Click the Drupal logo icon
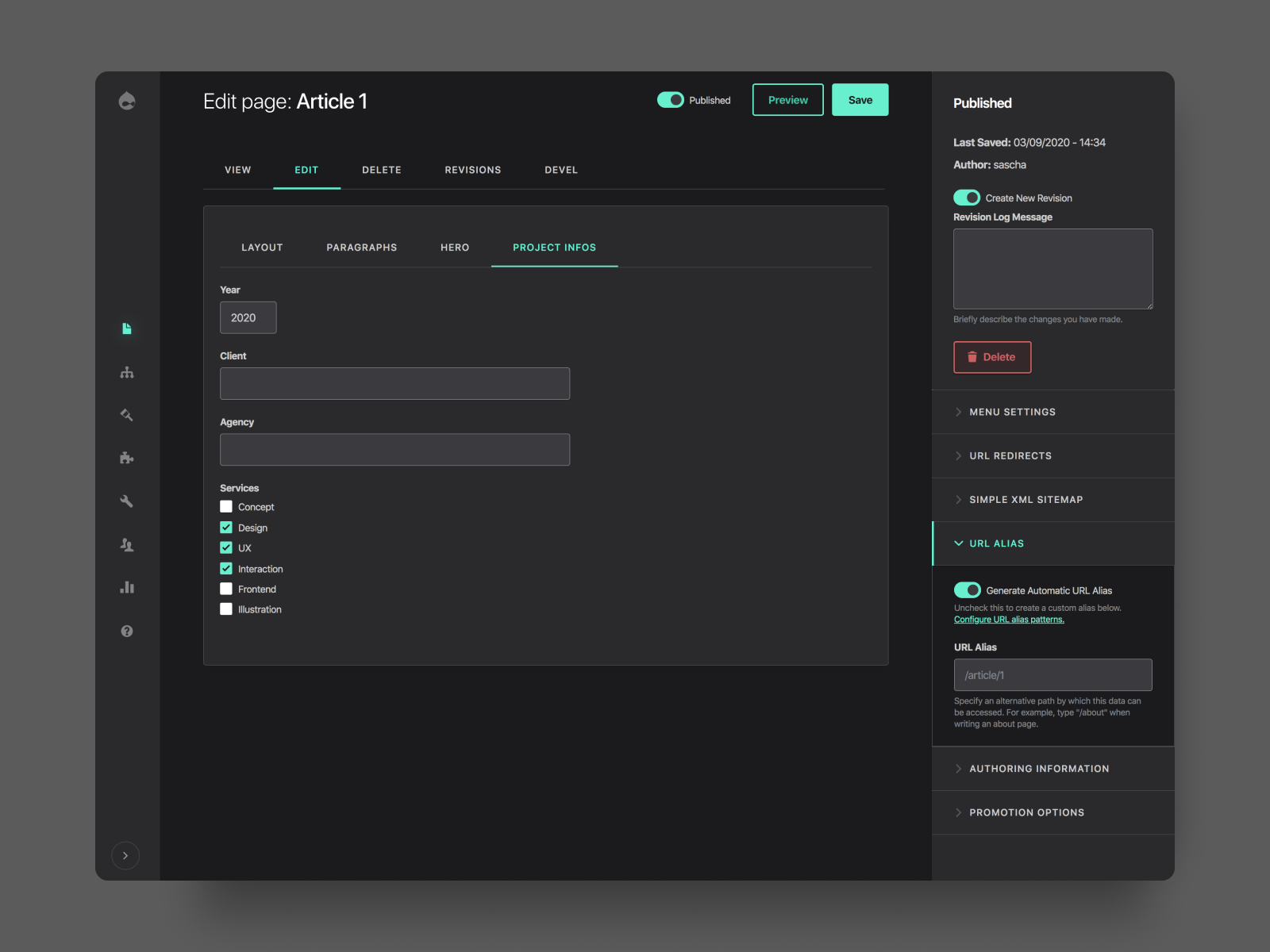 point(127,102)
